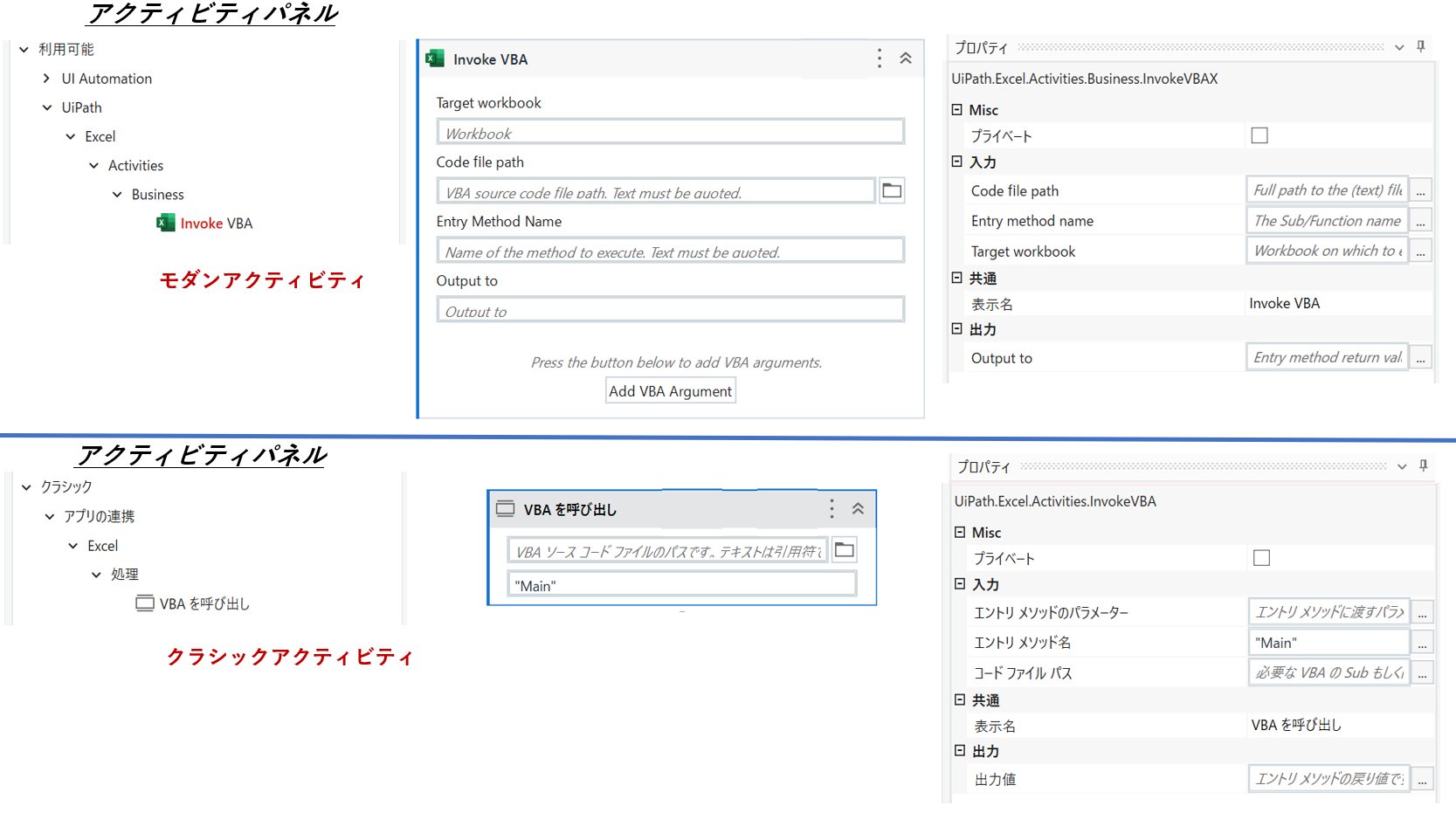The image size is (1456, 813).
Task: Browse for Code file path folder icon
Action: point(892,190)
